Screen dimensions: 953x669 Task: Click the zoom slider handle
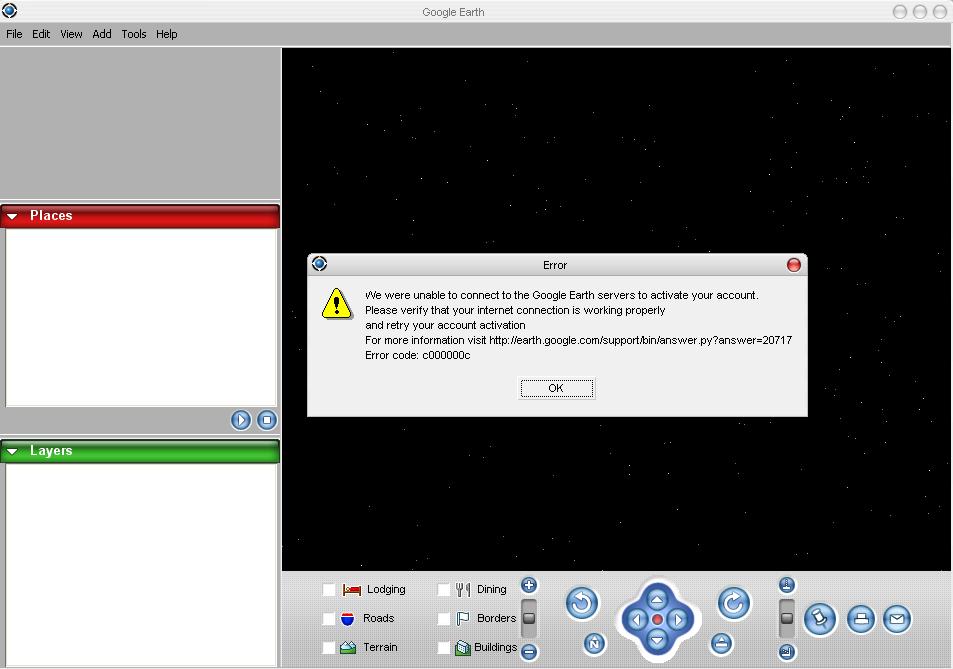529,619
